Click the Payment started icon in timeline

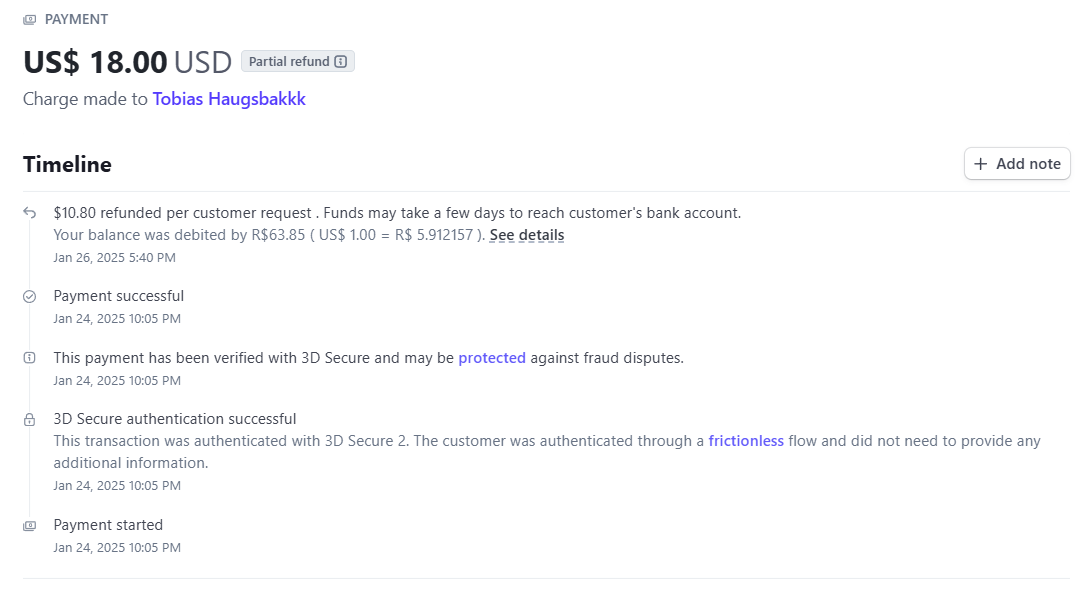pyautogui.click(x=30, y=526)
